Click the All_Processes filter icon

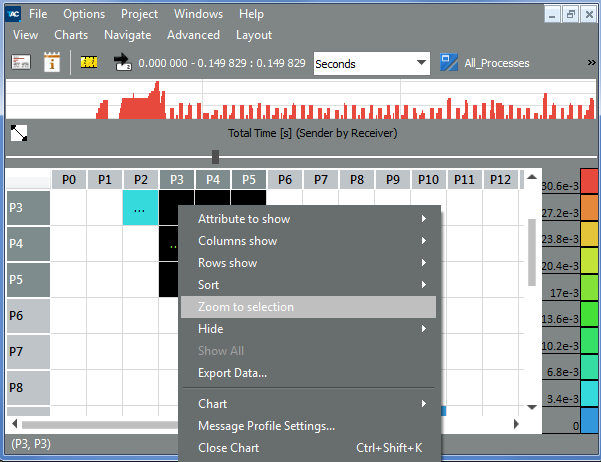[x=450, y=62]
